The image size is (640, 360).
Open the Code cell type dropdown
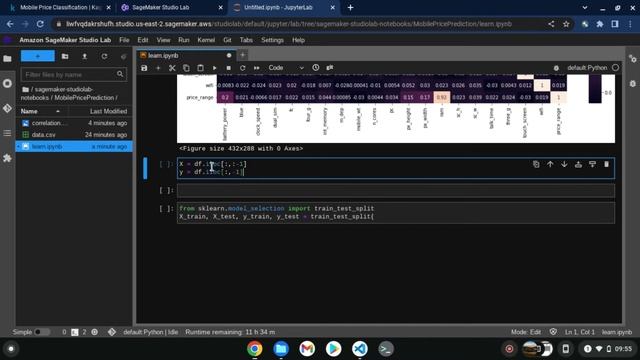pos(286,68)
